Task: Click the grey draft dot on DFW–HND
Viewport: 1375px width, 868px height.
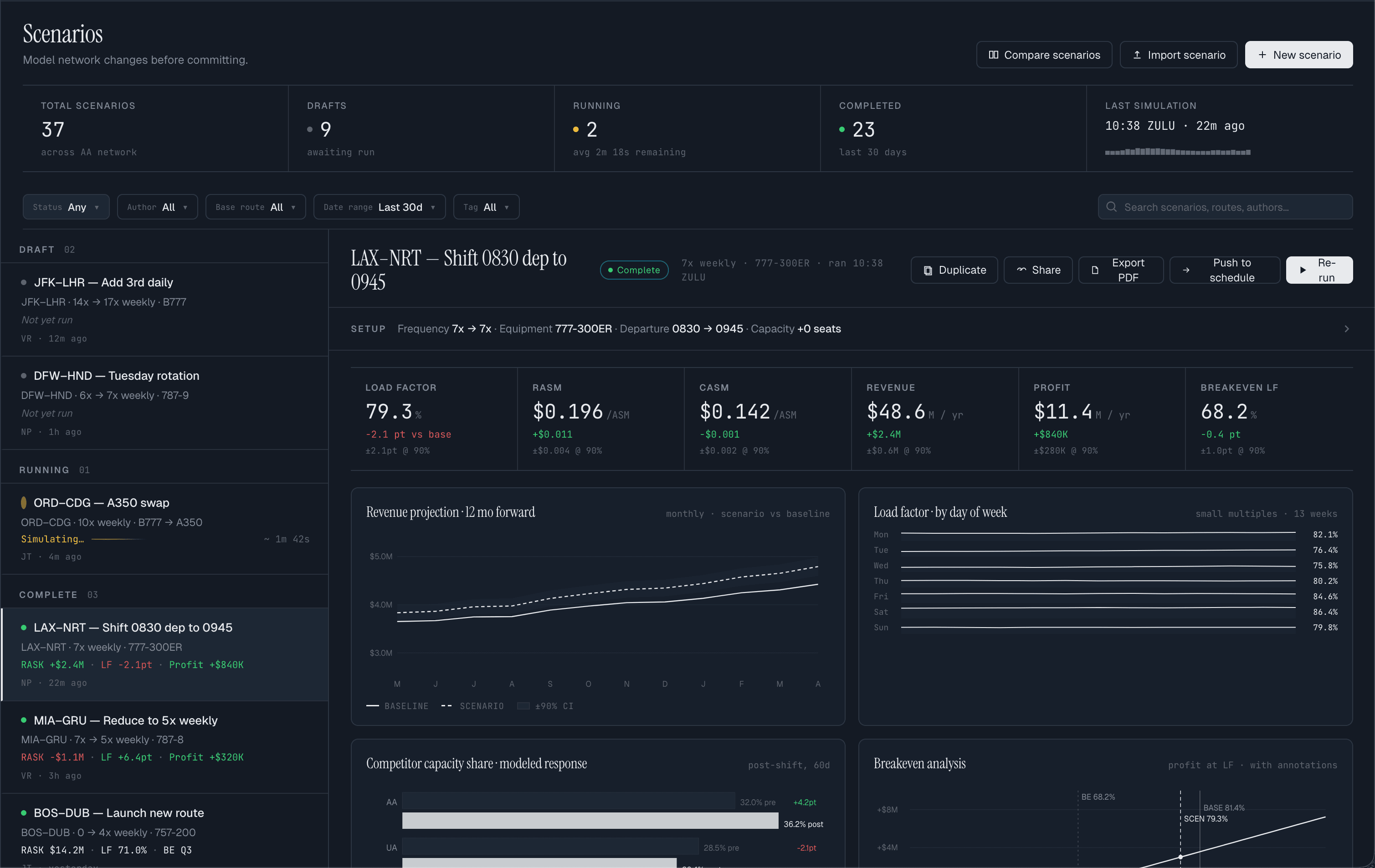Action: coord(23,376)
